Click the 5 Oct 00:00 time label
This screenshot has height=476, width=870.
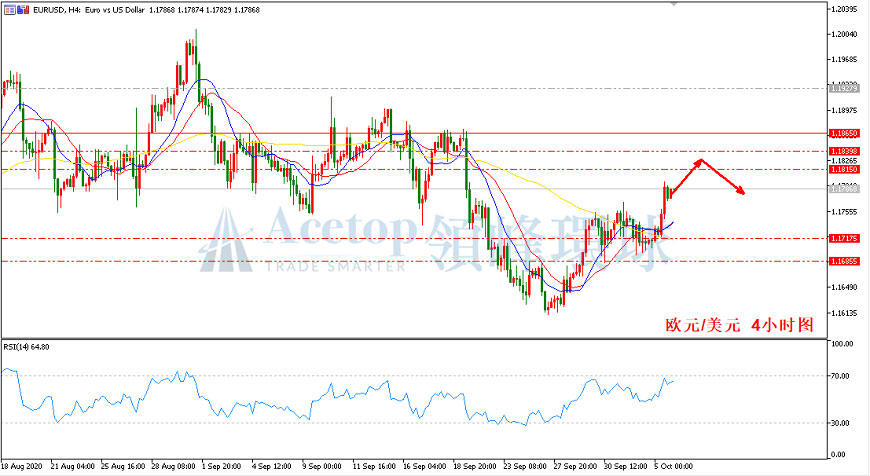point(674,467)
